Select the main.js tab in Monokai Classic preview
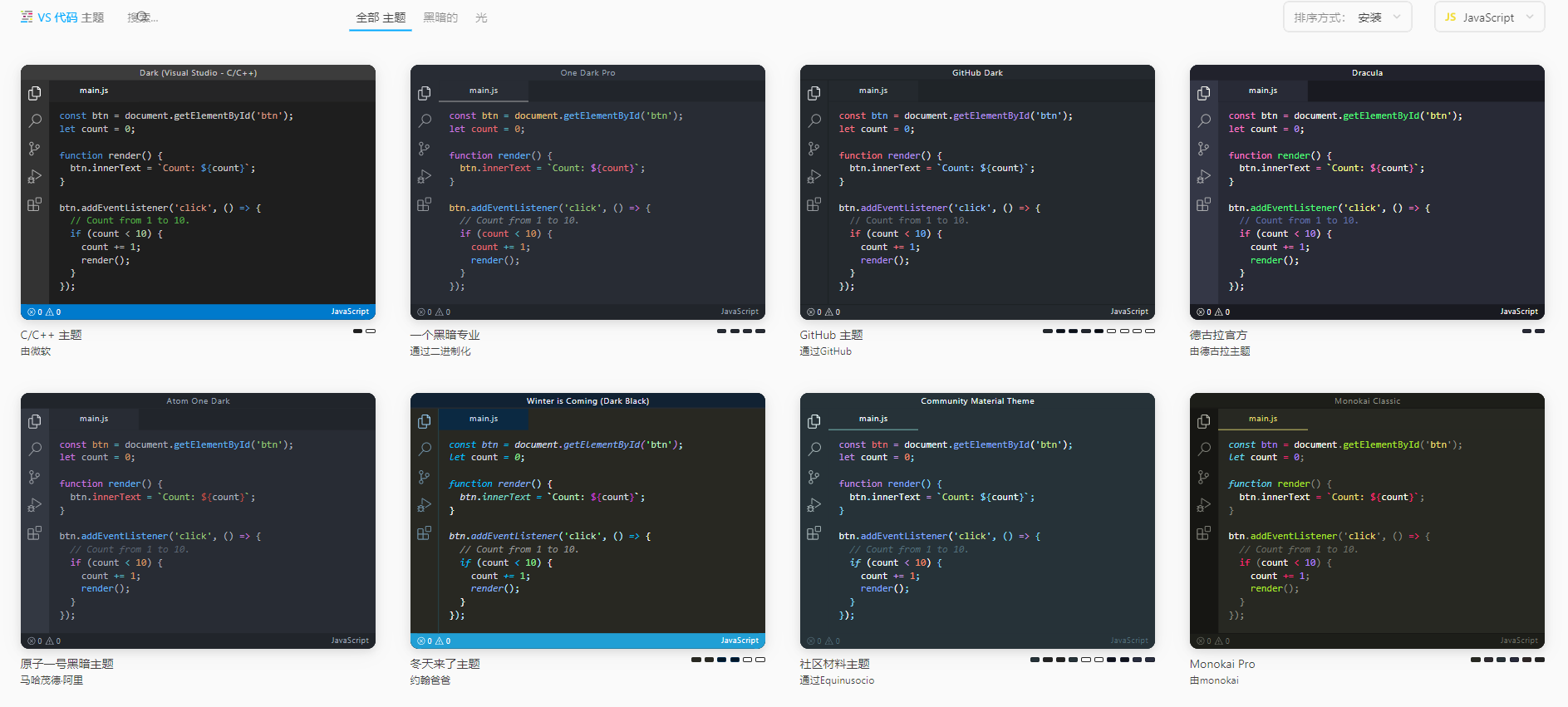Image resolution: width=1568 pixels, height=707 pixels. coord(1262,419)
